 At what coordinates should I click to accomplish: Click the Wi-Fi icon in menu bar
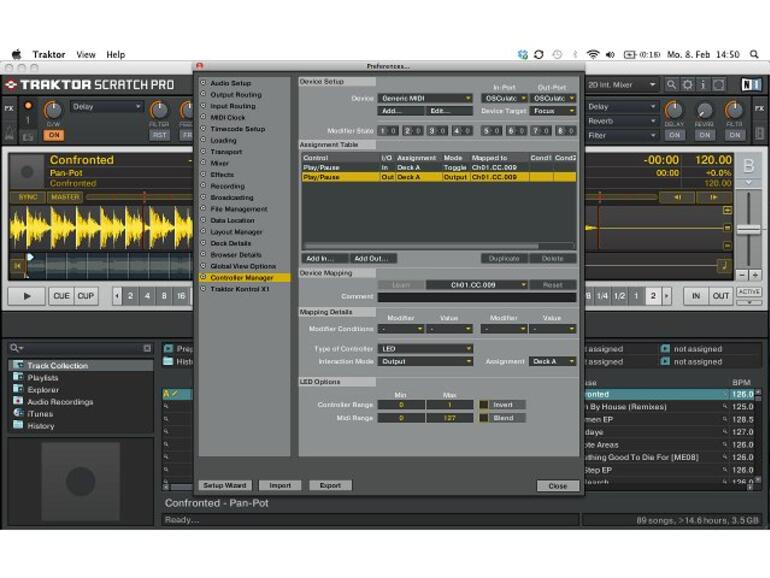click(x=593, y=54)
